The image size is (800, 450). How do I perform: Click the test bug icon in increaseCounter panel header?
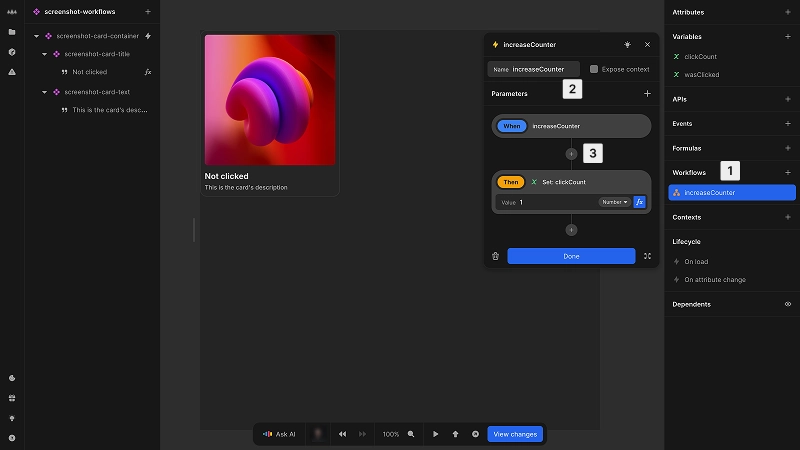(627, 44)
